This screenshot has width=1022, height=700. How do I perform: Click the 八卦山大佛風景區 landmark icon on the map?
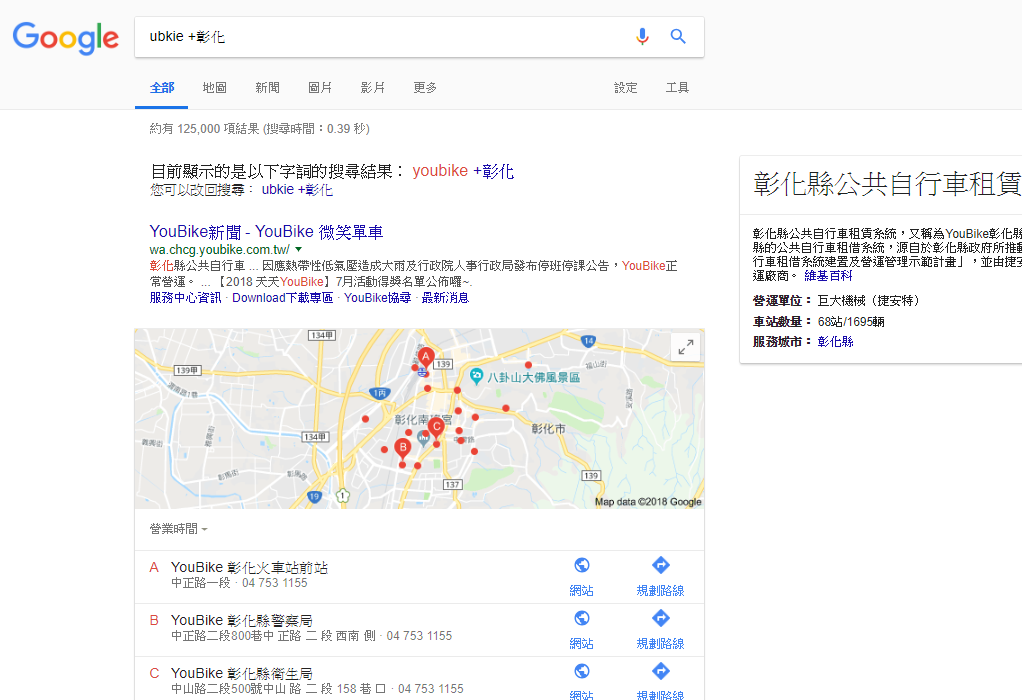click(476, 376)
